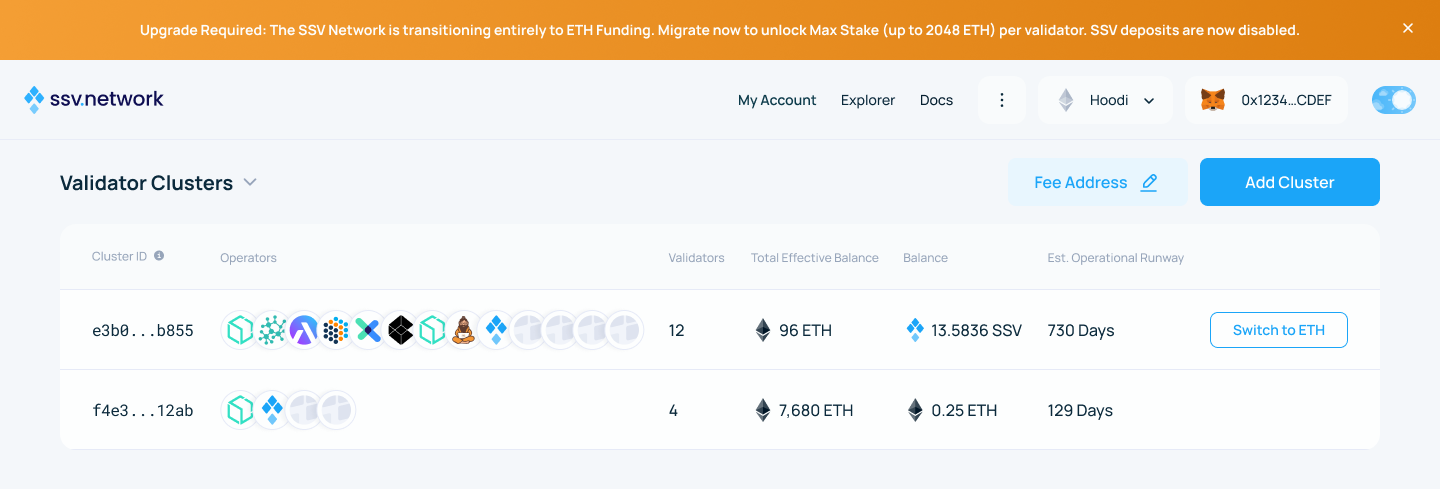Viewport: 1440px width, 489px height.
Task: Click the SSV diamond operator in e3b0...b855 row
Action: pos(496,330)
